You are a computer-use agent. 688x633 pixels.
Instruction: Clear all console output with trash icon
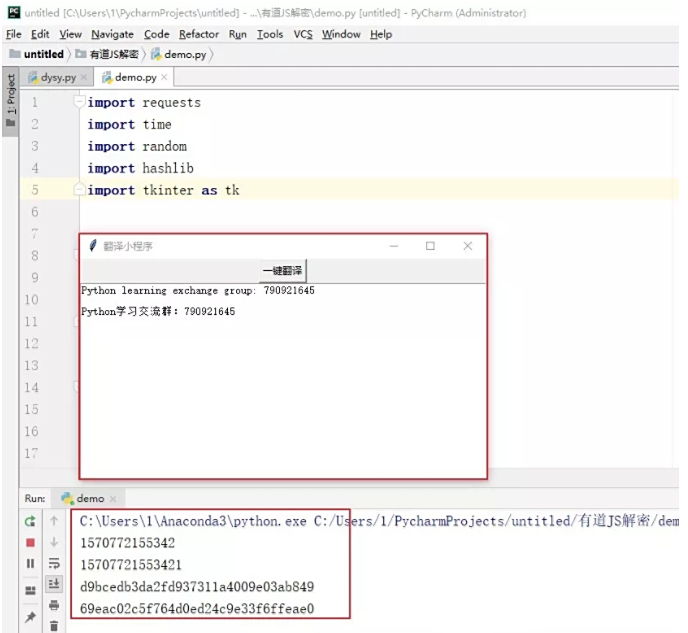[x=54, y=625]
